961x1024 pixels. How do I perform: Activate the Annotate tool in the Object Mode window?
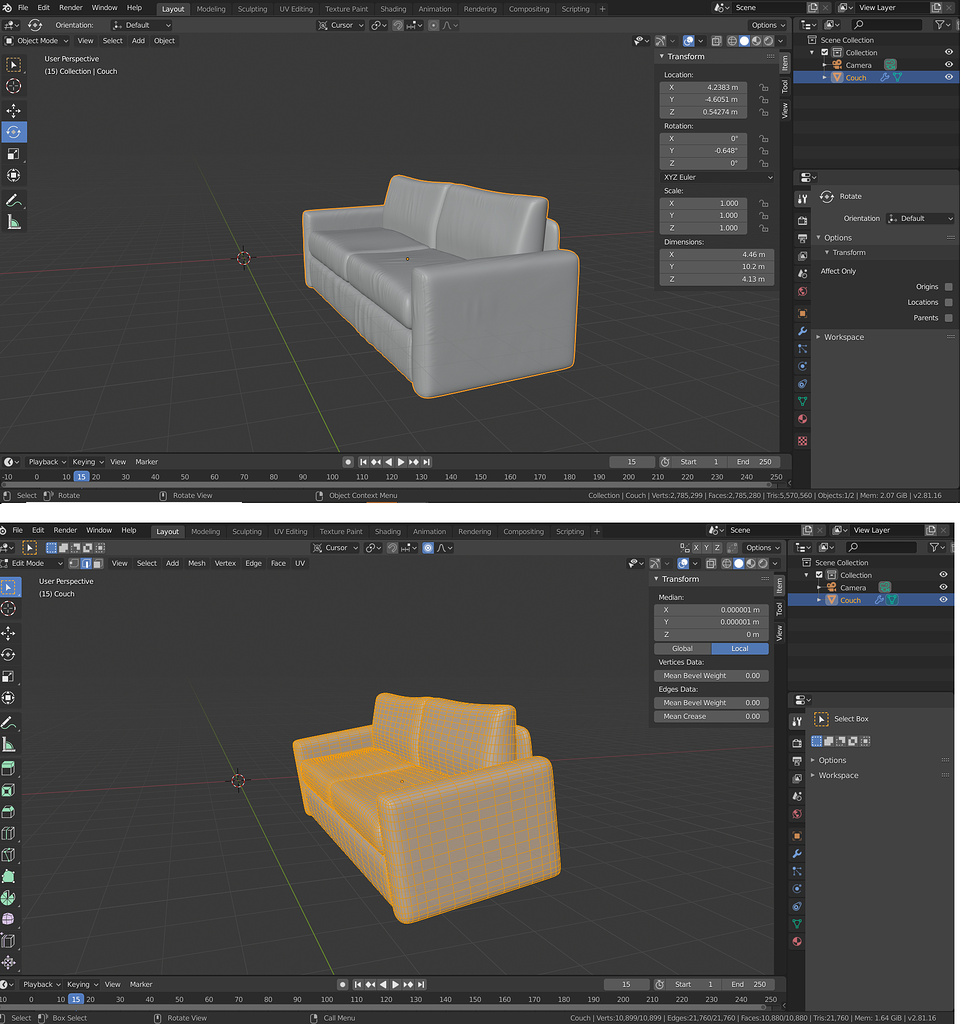click(13, 200)
